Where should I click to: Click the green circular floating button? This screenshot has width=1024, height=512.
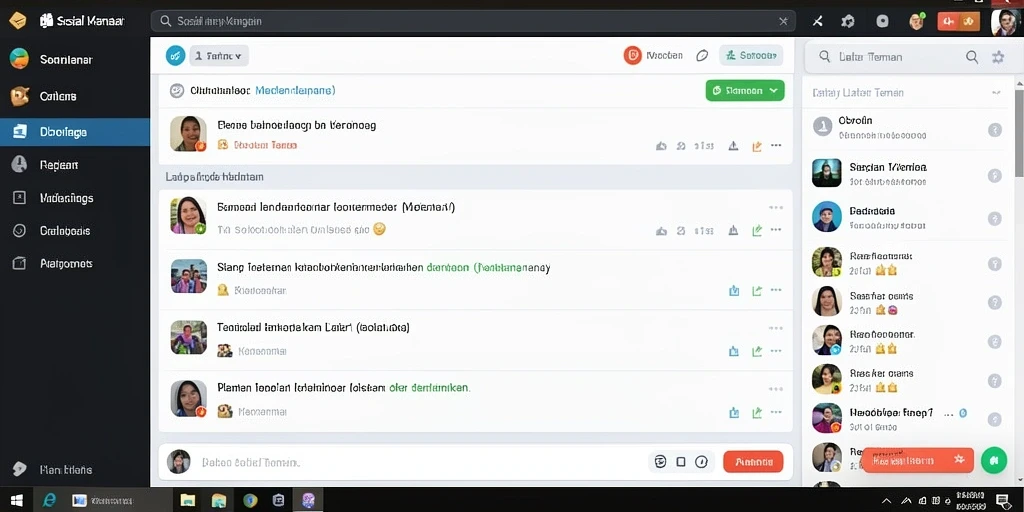click(x=995, y=460)
